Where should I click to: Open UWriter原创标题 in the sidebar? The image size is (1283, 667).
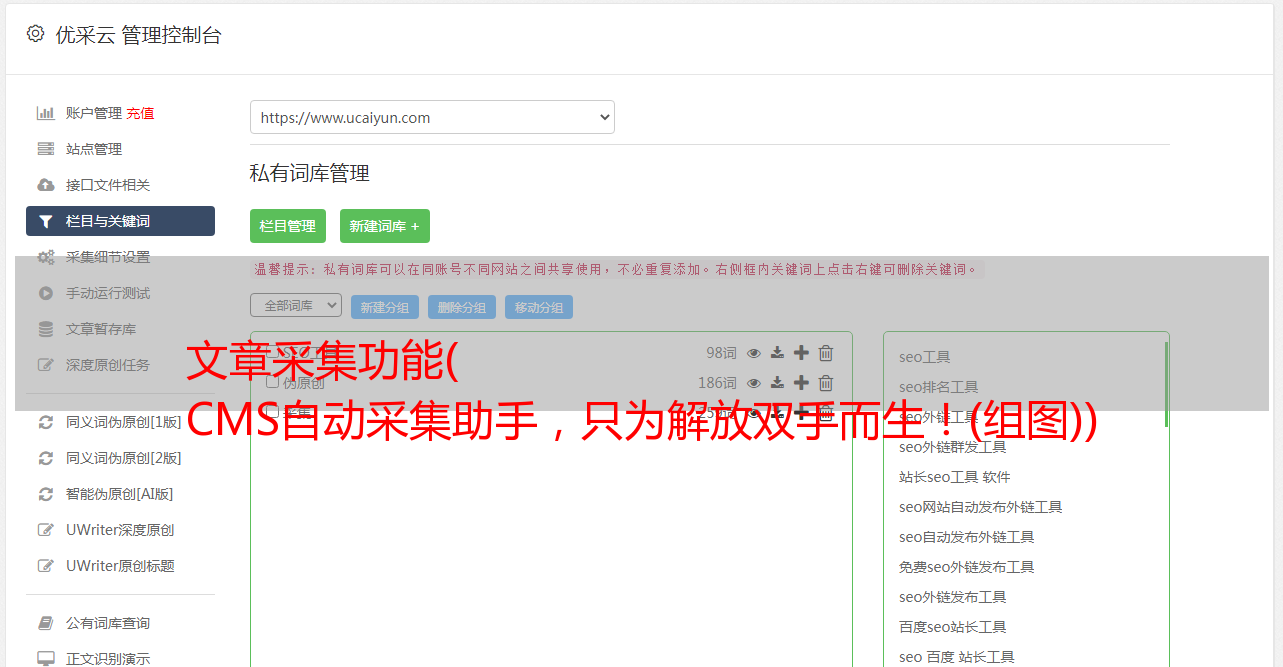(120, 566)
